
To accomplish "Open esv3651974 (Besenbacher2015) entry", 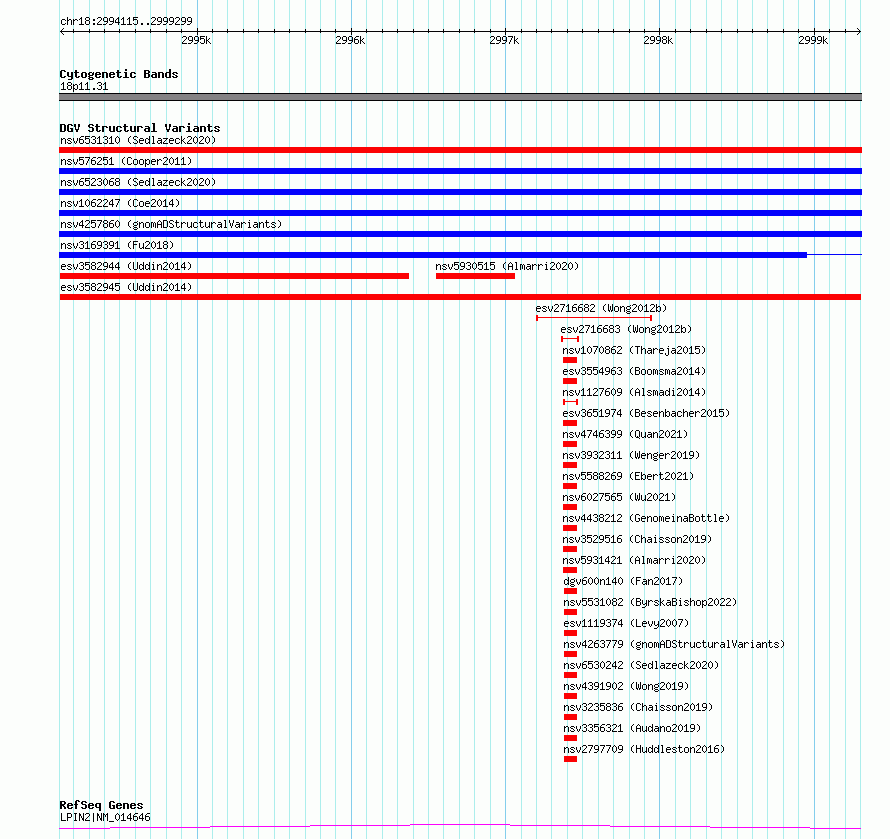I will coord(646,413).
